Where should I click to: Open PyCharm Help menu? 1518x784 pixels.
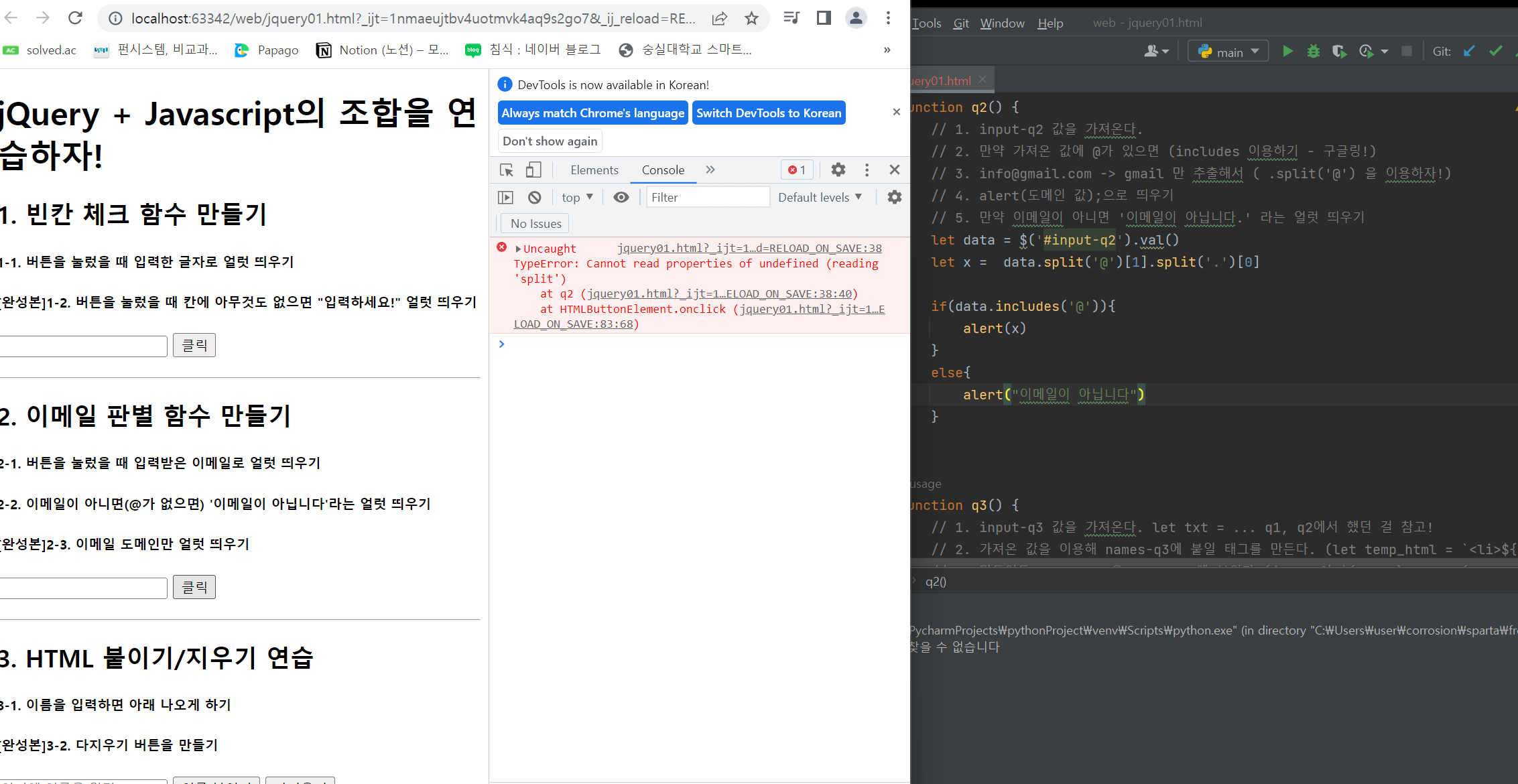1050,23
